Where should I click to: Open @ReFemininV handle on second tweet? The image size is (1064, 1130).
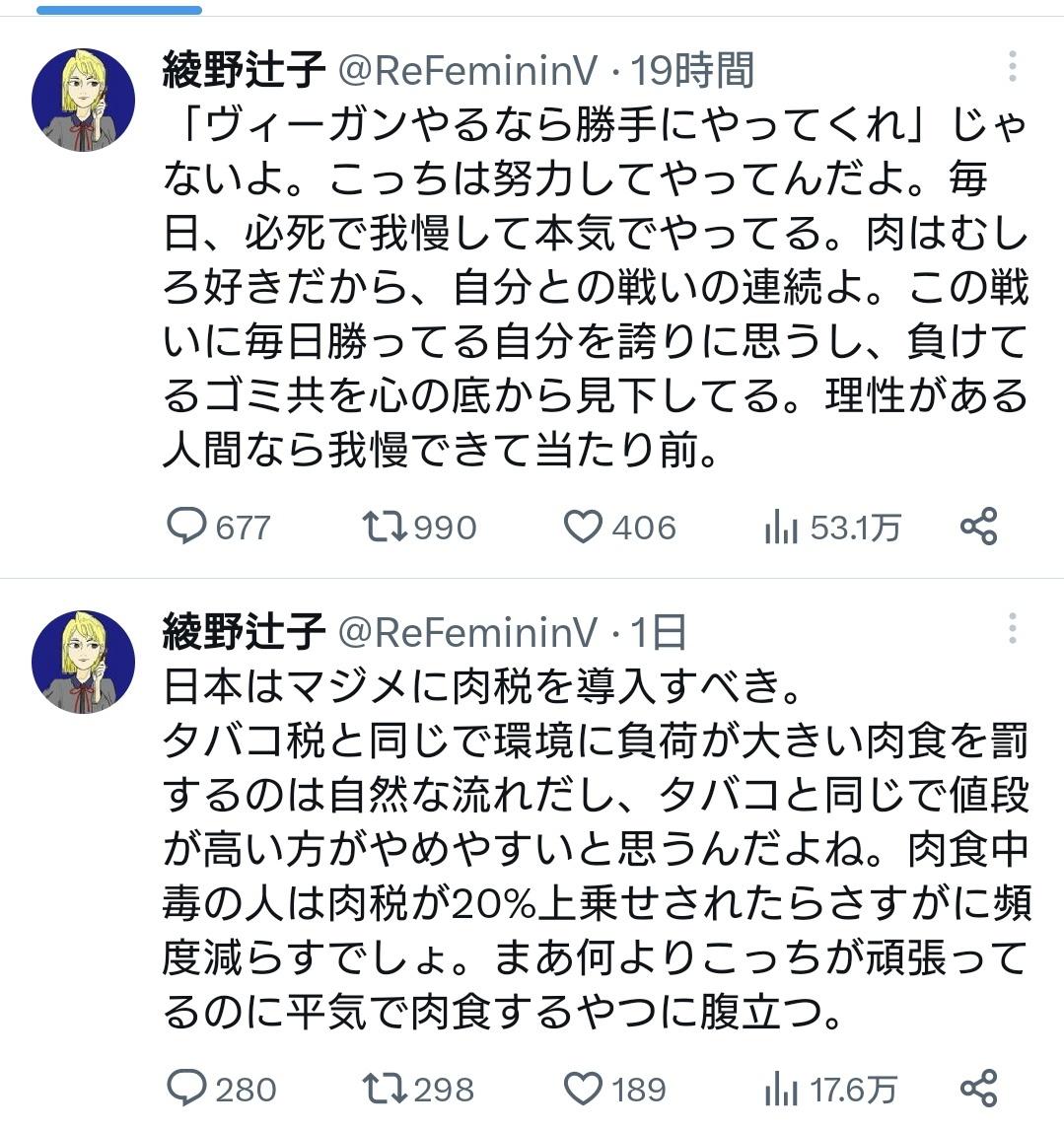[x=469, y=632]
